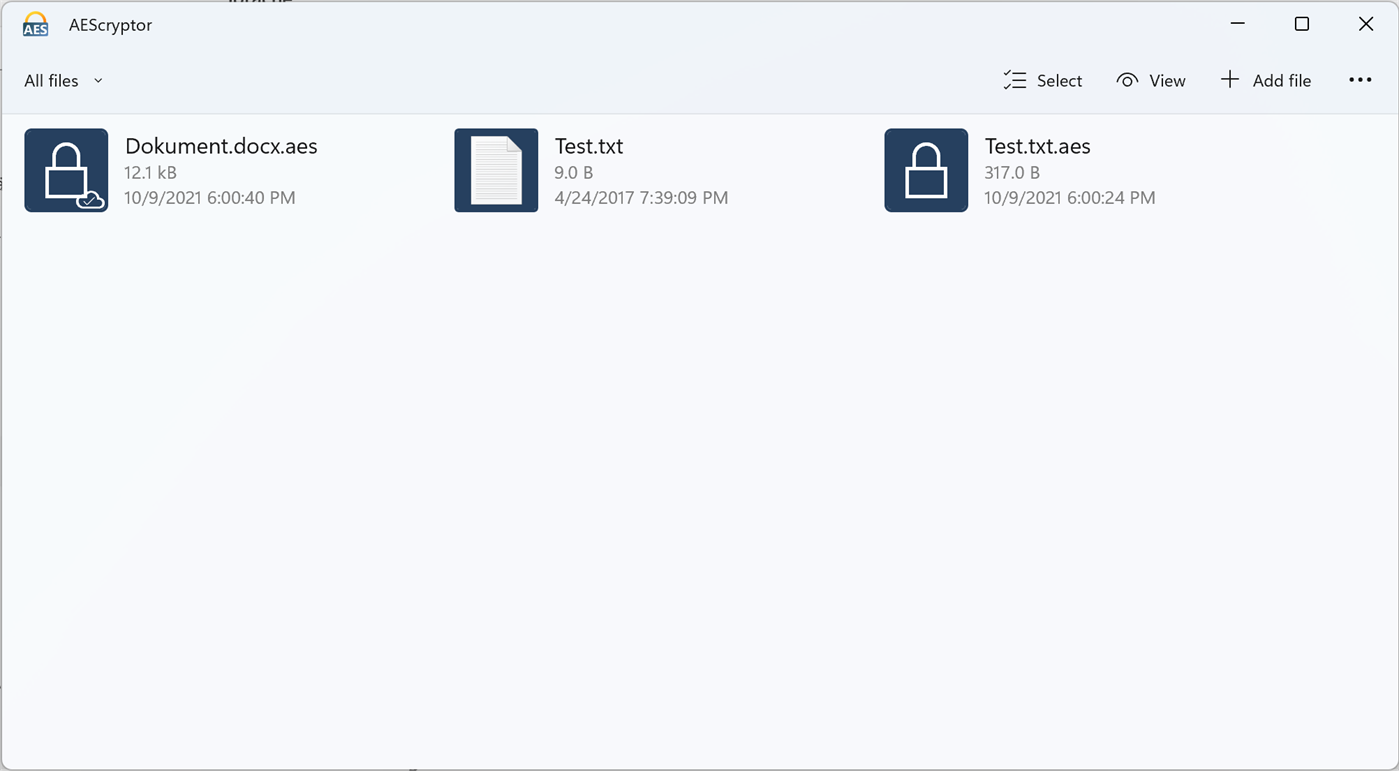
Task: Expand the All files filter dropdown
Action: [62, 80]
